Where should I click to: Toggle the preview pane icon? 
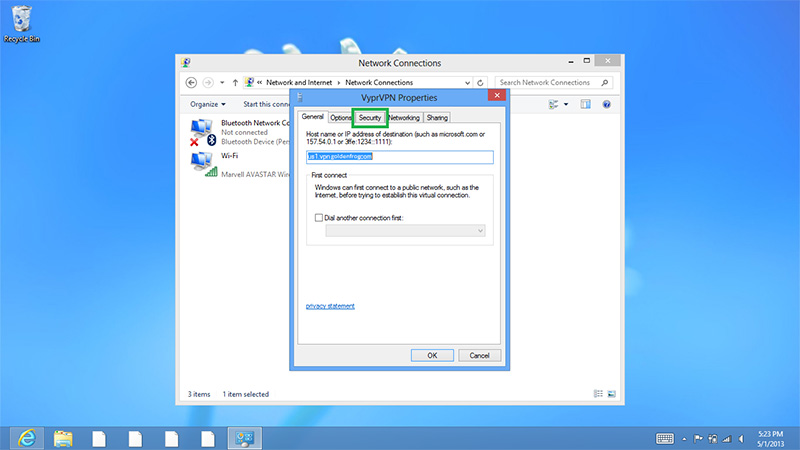(585, 104)
